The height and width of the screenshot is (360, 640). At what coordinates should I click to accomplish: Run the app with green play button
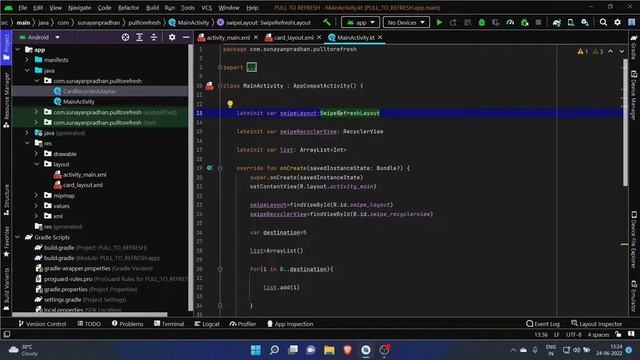click(439, 22)
